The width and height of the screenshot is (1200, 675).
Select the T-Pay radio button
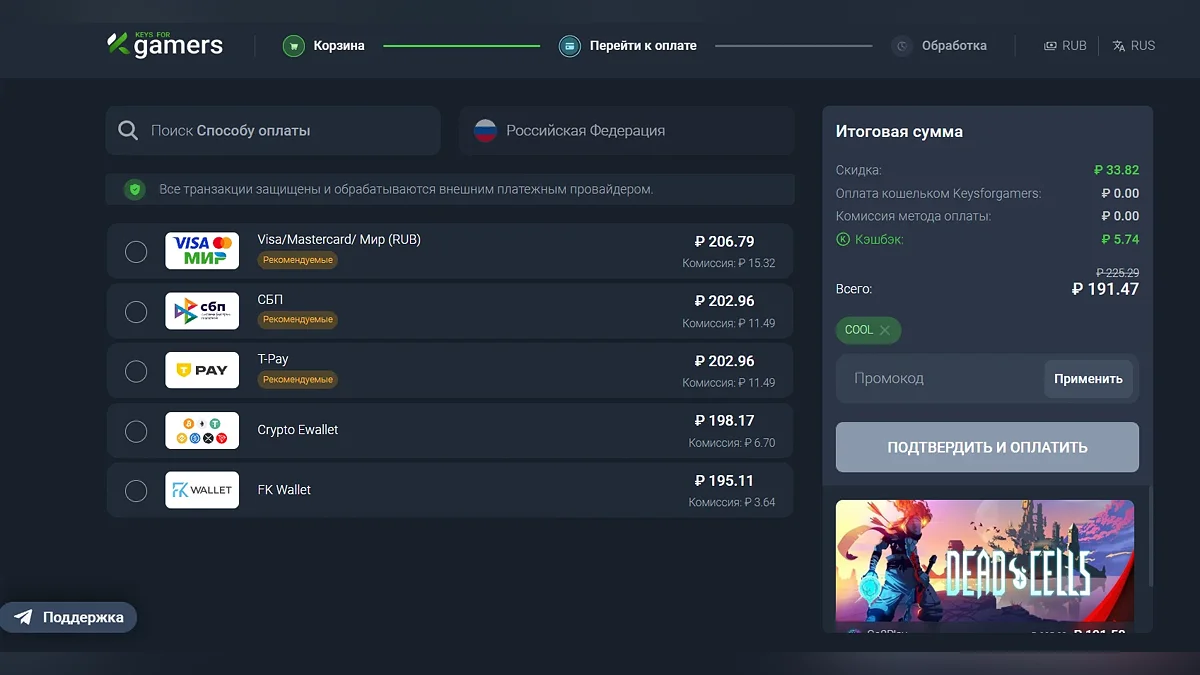(x=136, y=371)
